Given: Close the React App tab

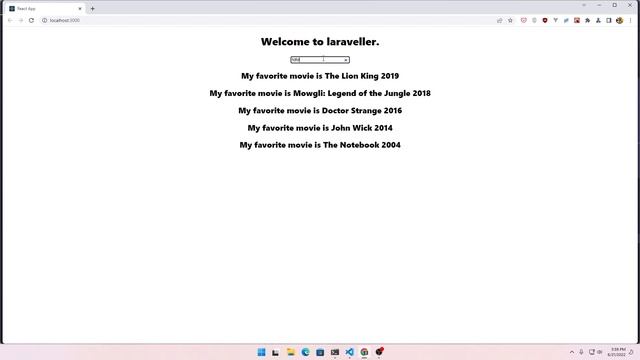Looking at the screenshot, I should 80,9.
